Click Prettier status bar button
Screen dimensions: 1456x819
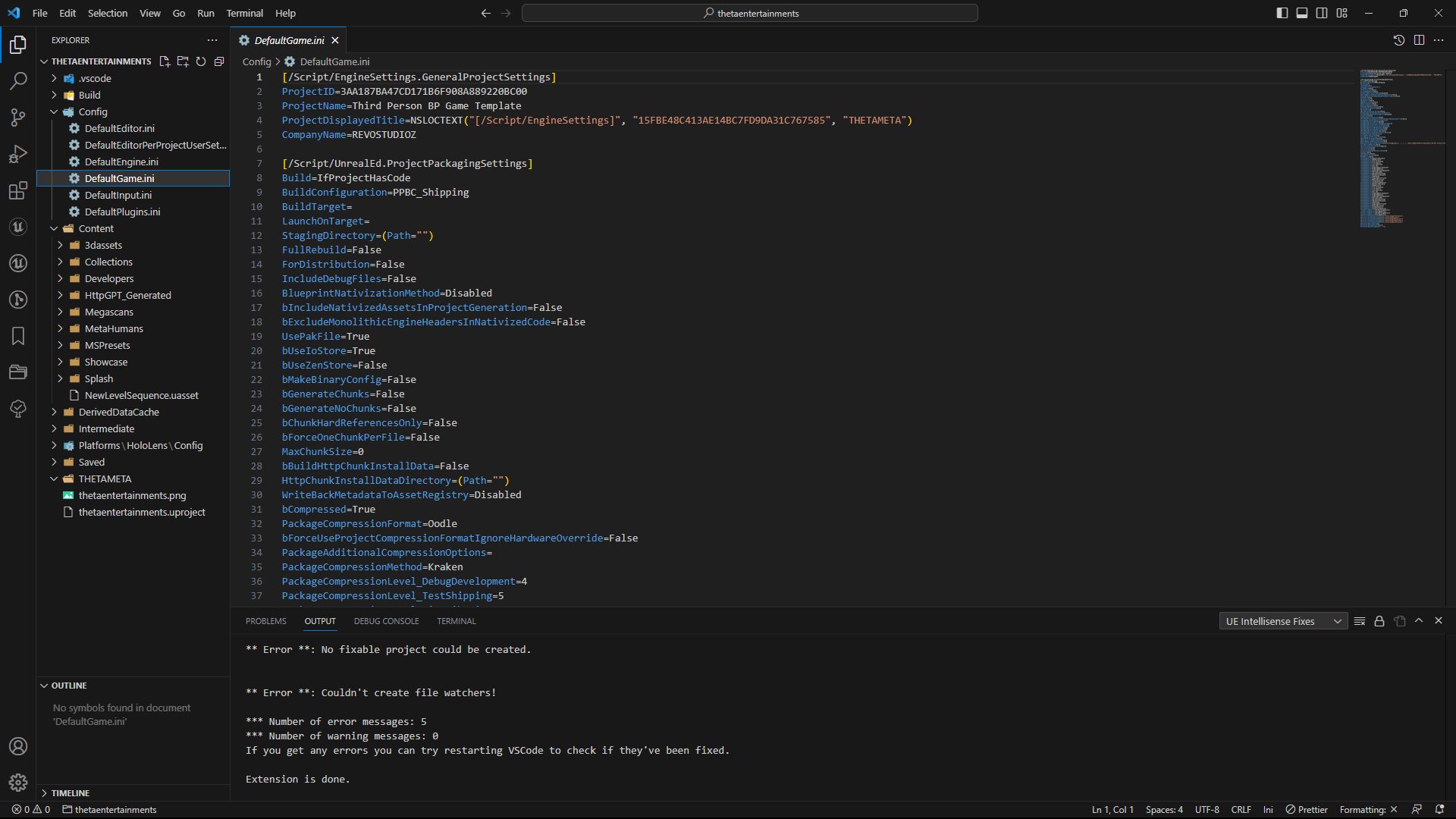1307,809
